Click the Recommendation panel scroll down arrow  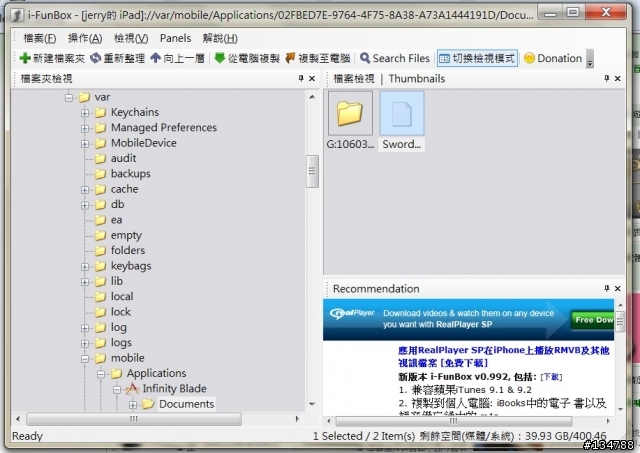(x=620, y=409)
